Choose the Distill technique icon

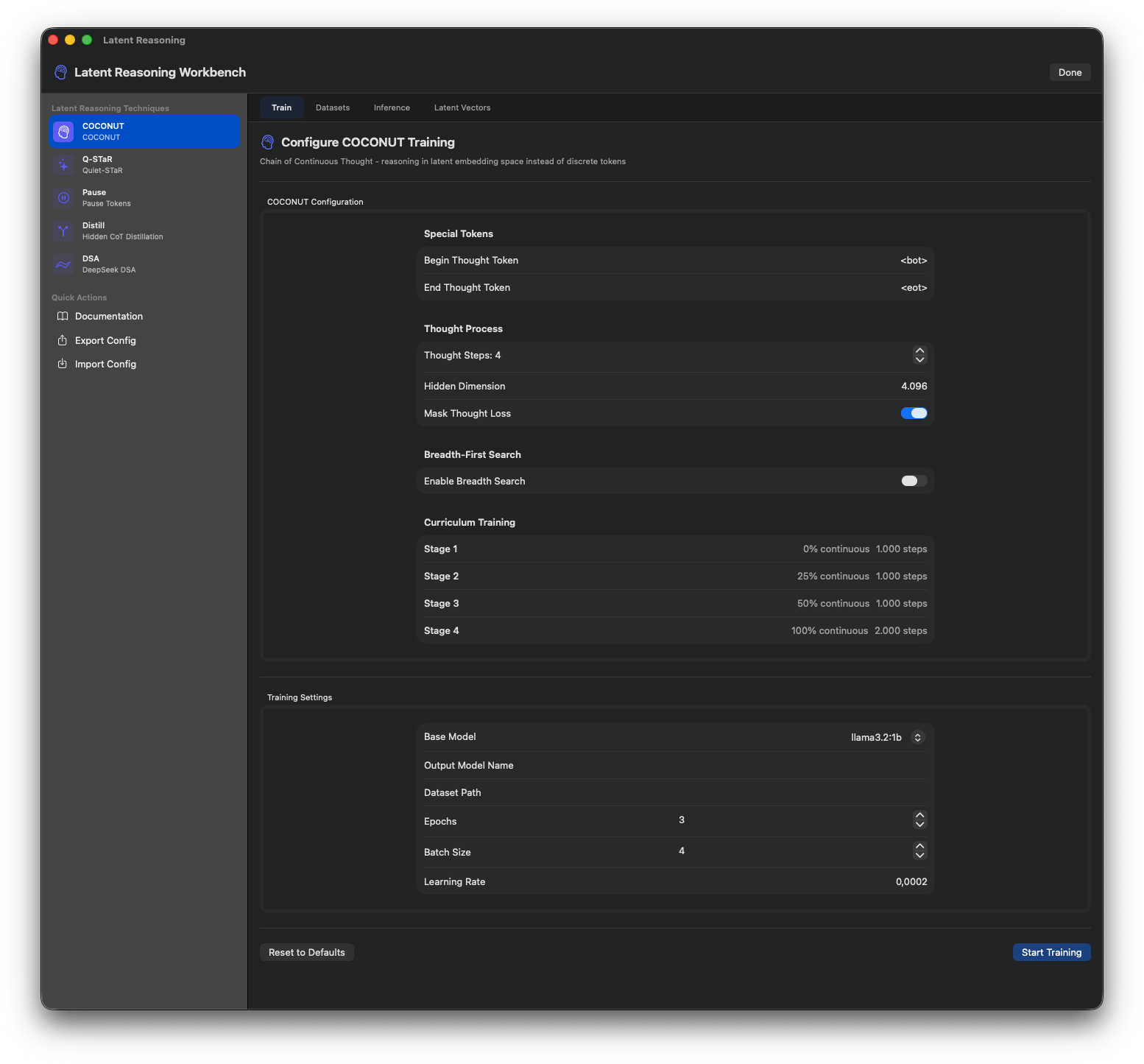tap(64, 231)
